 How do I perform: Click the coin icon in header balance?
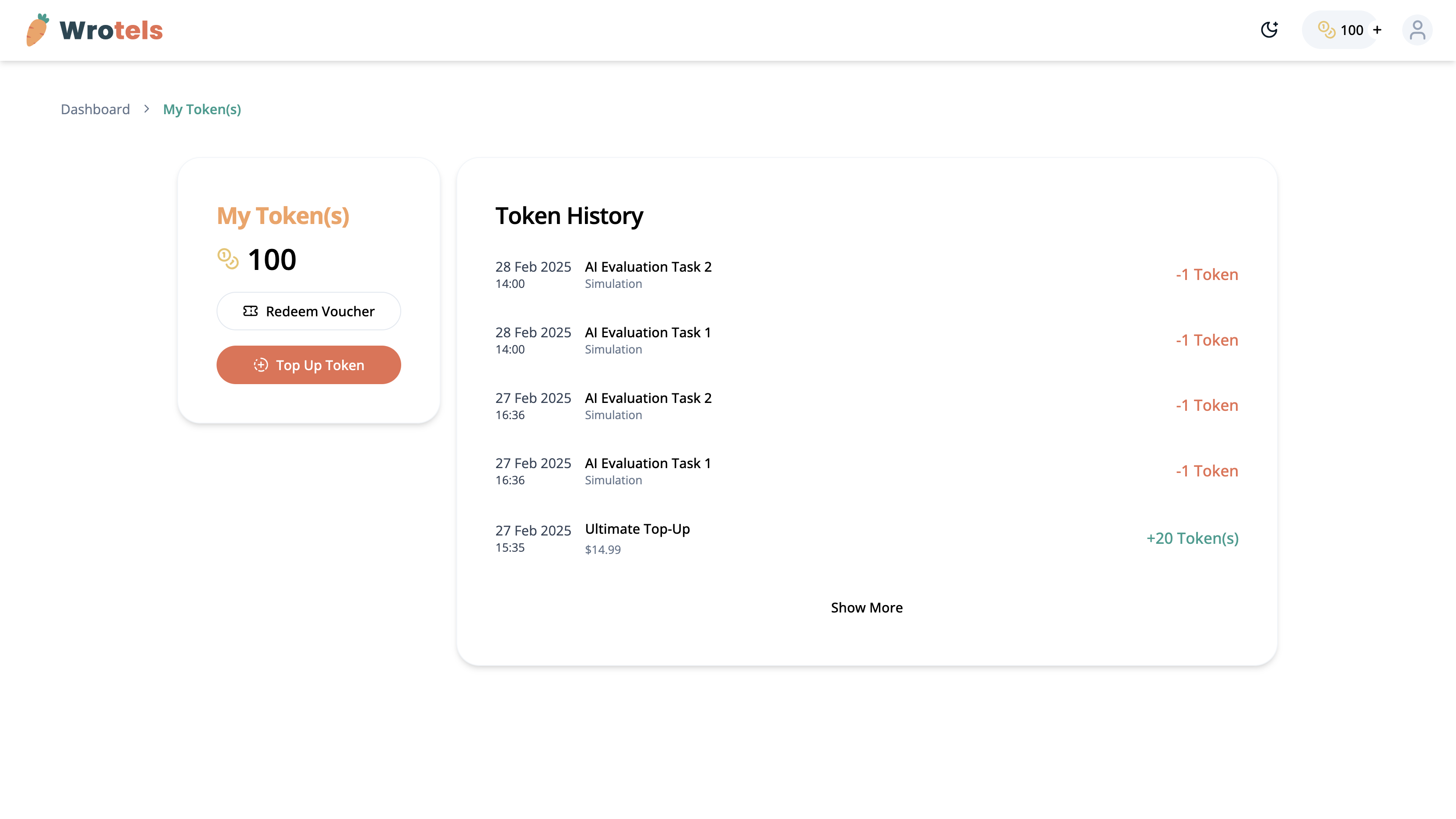click(1326, 29)
